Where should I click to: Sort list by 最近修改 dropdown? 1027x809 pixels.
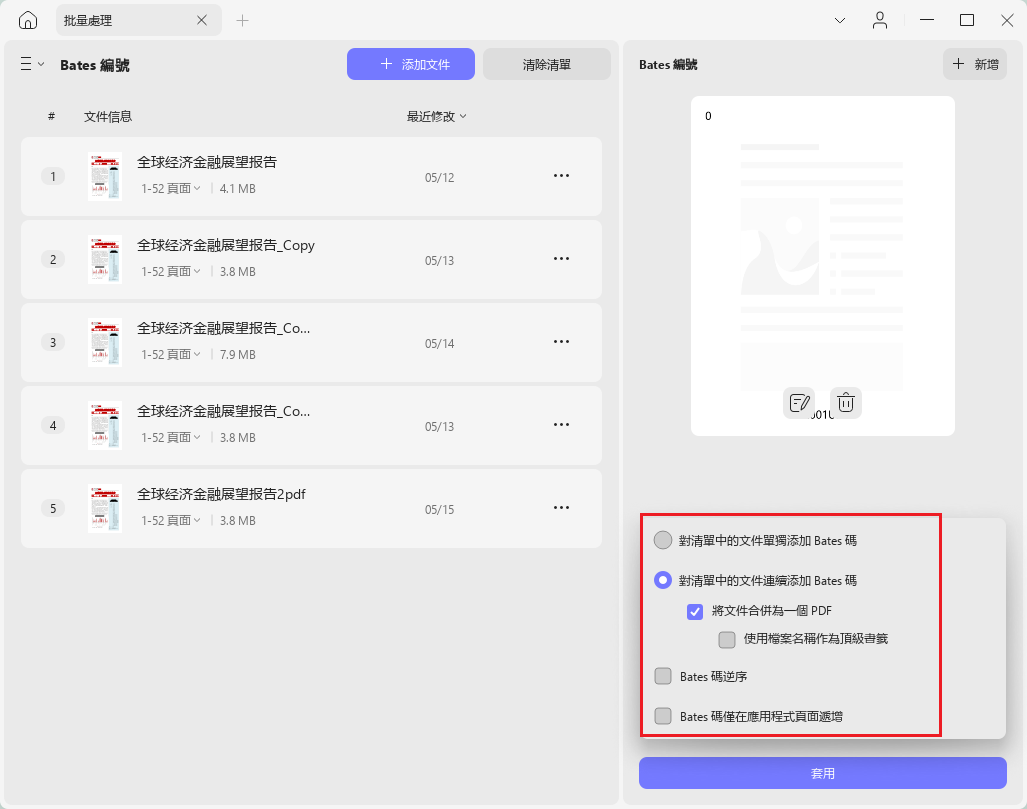(x=436, y=117)
